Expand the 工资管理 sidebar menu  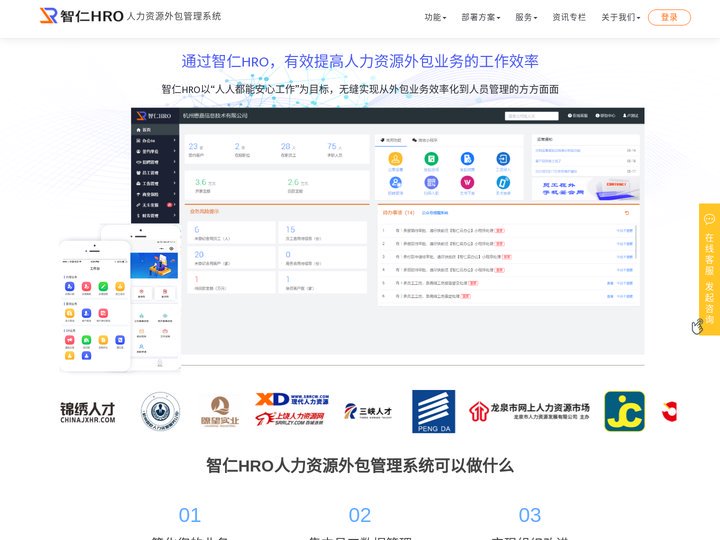pos(155,183)
